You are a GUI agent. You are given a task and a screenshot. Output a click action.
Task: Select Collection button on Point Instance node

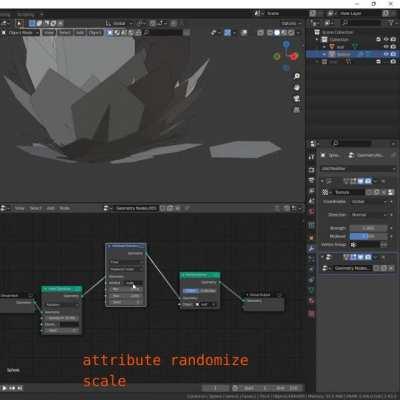pos(208,291)
